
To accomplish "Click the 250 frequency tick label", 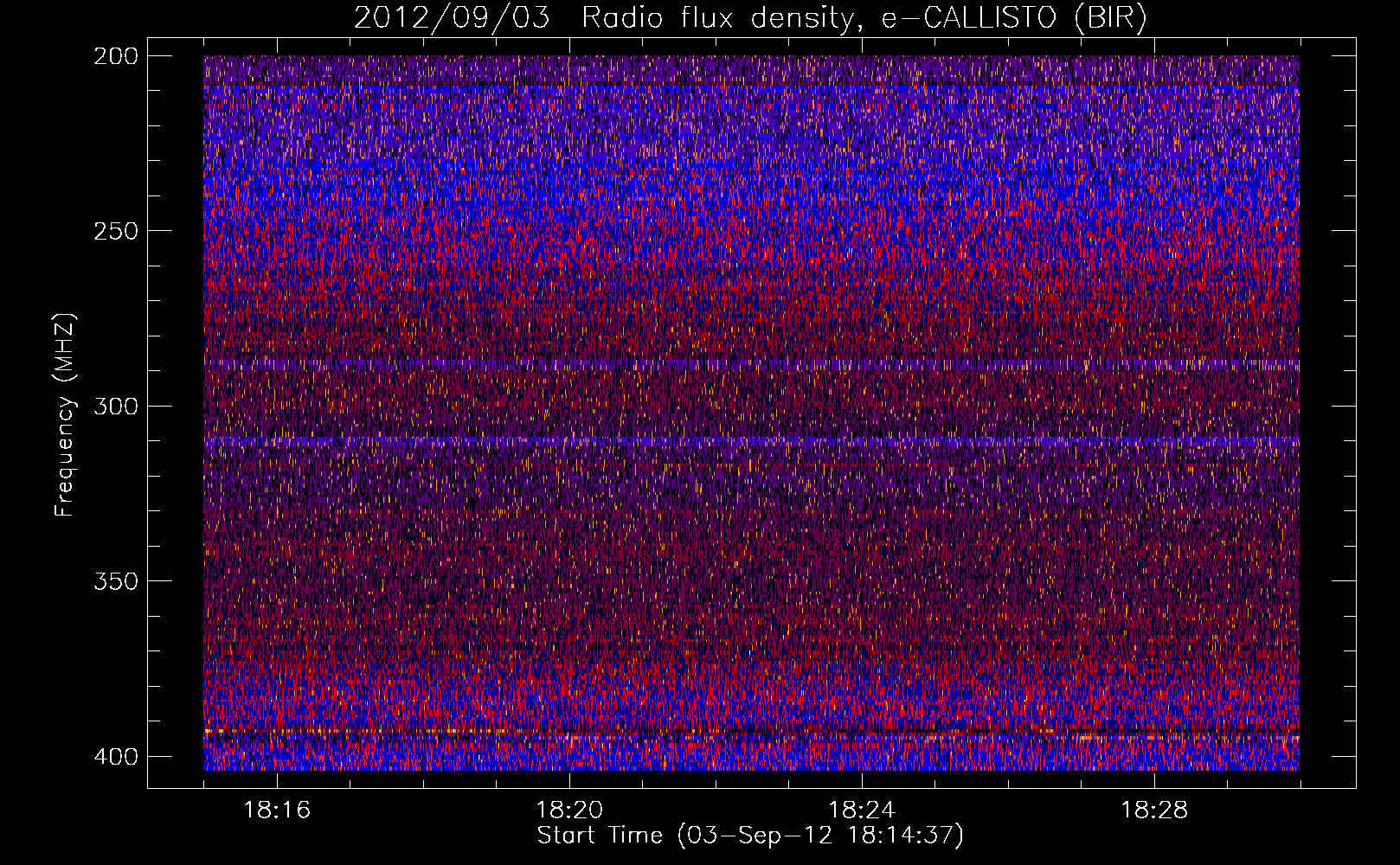I will [115, 231].
